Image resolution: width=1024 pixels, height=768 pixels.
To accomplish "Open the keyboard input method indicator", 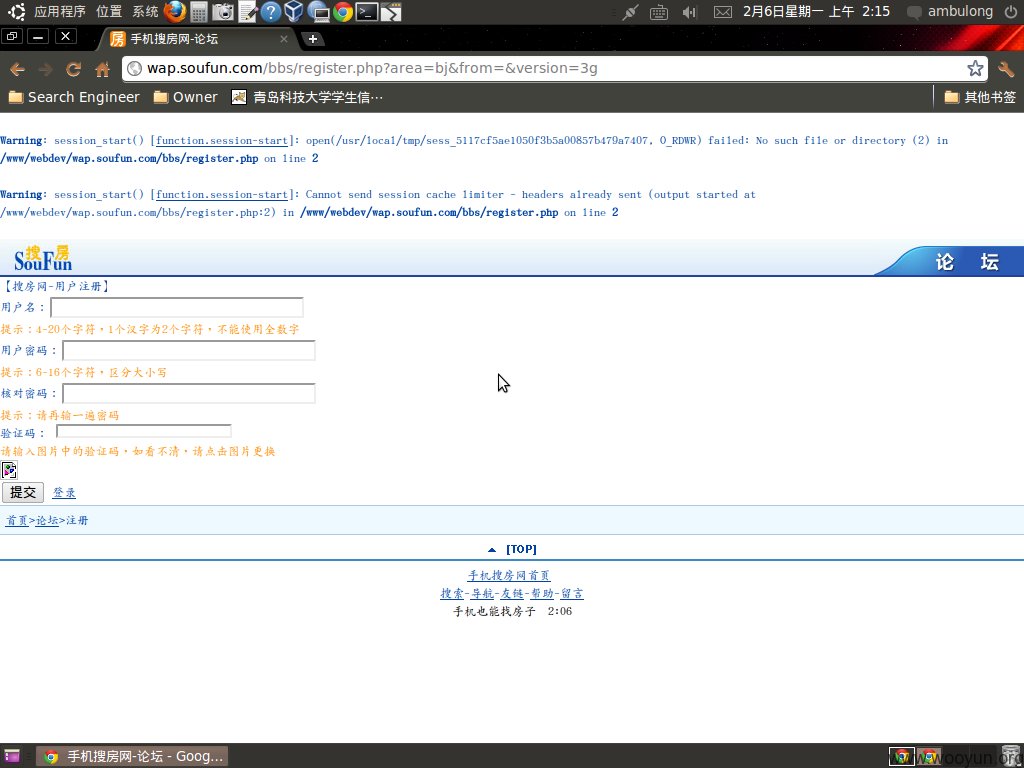I will [x=659, y=12].
